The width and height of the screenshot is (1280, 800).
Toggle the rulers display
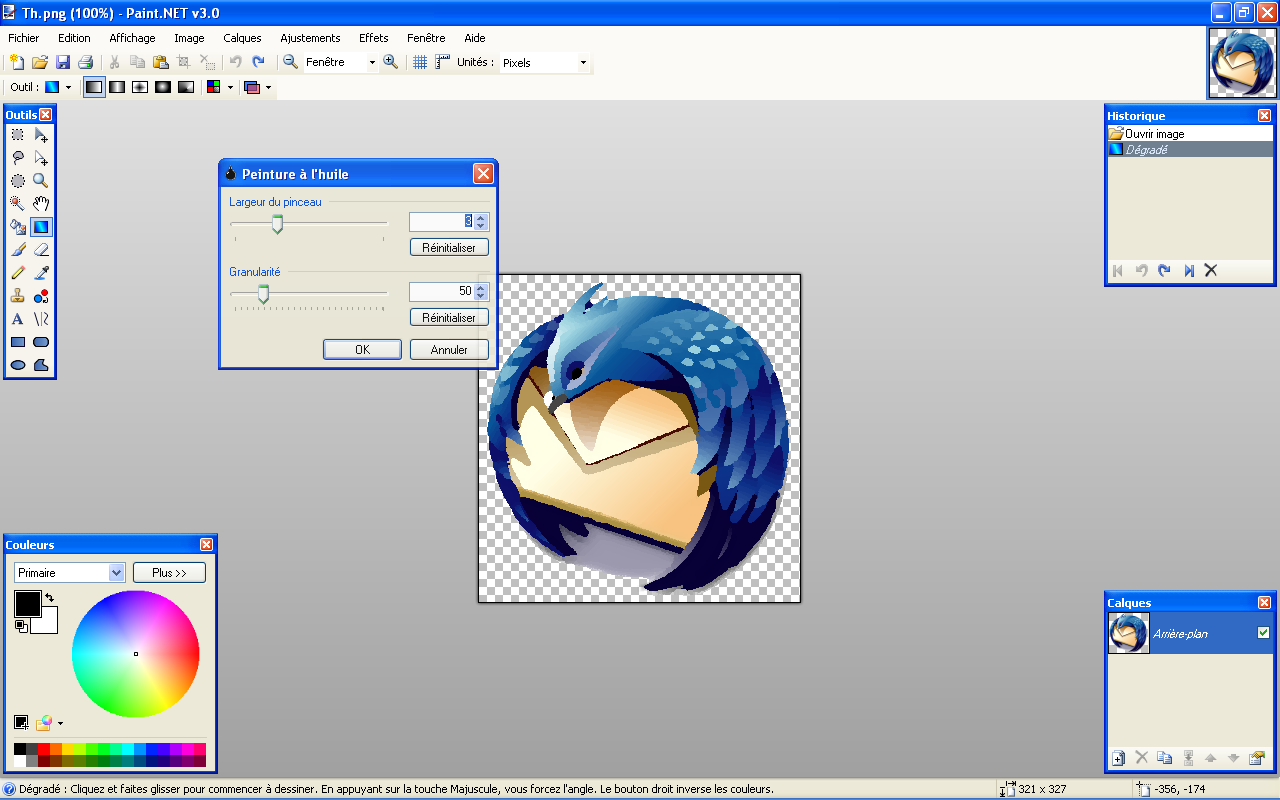point(443,62)
